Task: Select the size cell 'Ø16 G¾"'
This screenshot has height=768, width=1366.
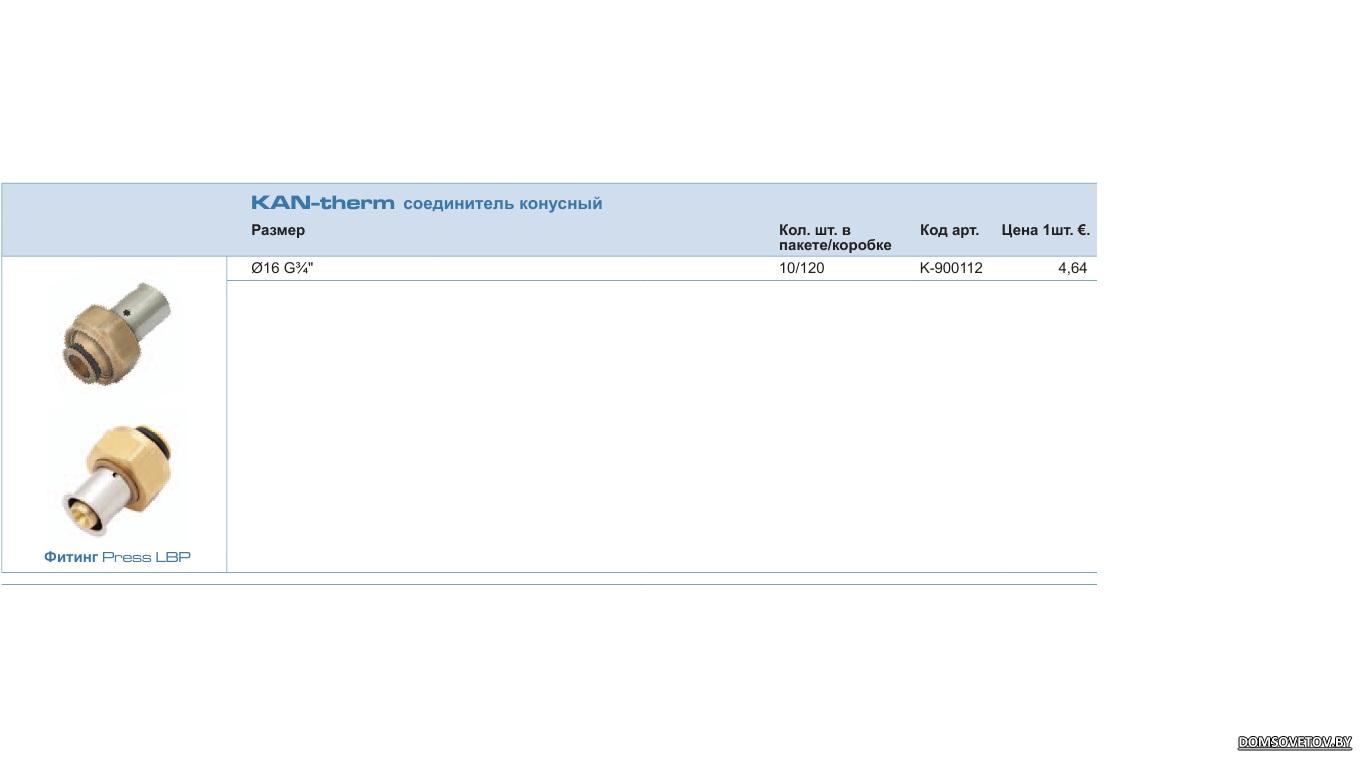Action: pyautogui.click(x=282, y=268)
